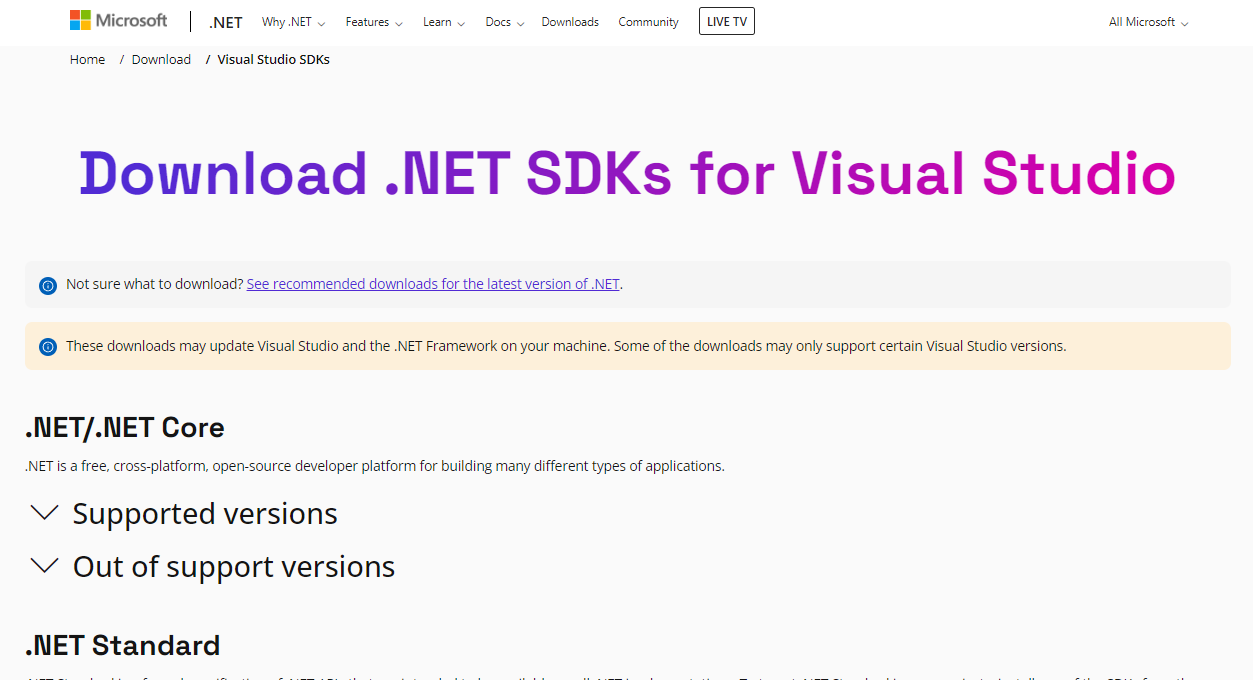Click info icon in the Visual Studio update warning
Image resolution: width=1253 pixels, height=680 pixels.
(x=48, y=347)
